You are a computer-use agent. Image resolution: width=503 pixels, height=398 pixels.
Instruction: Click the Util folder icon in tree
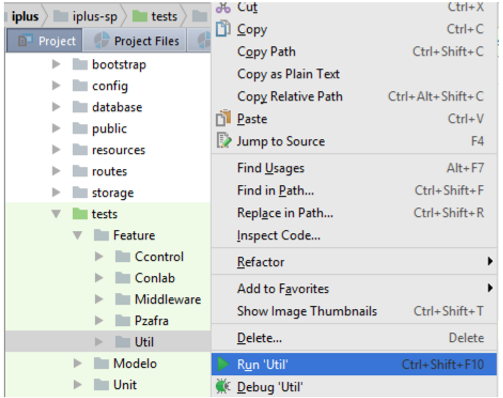(x=123, y=342)
